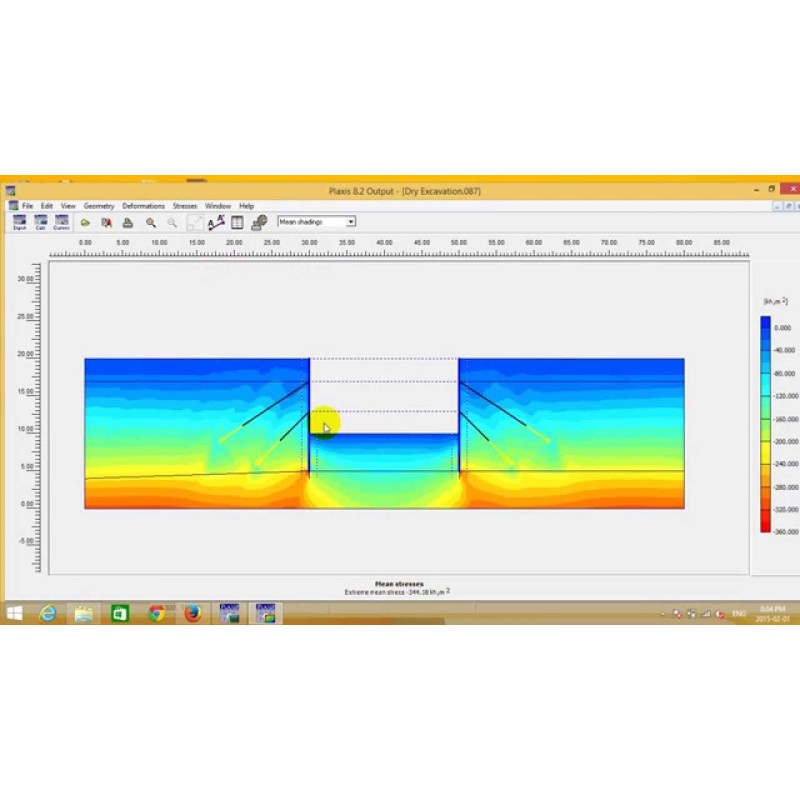Click the stress color legend bar
The image size is (800, 800).
point(765,425)
